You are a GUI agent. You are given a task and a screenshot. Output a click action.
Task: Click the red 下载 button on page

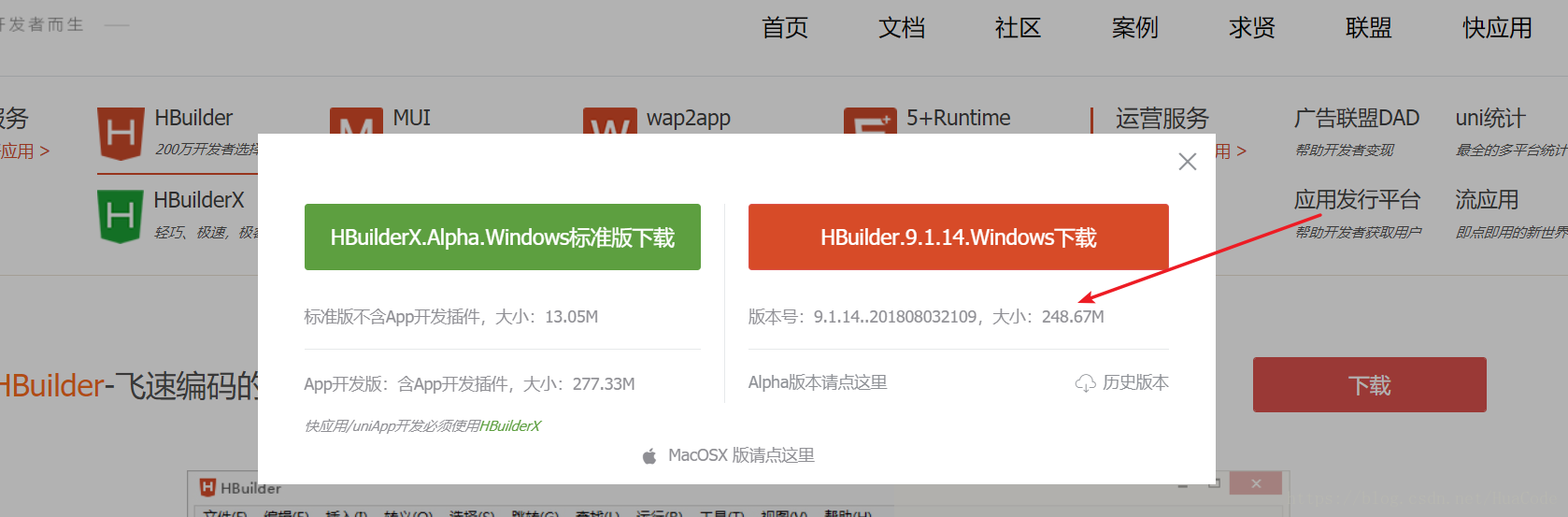[x=1370, y=384]
